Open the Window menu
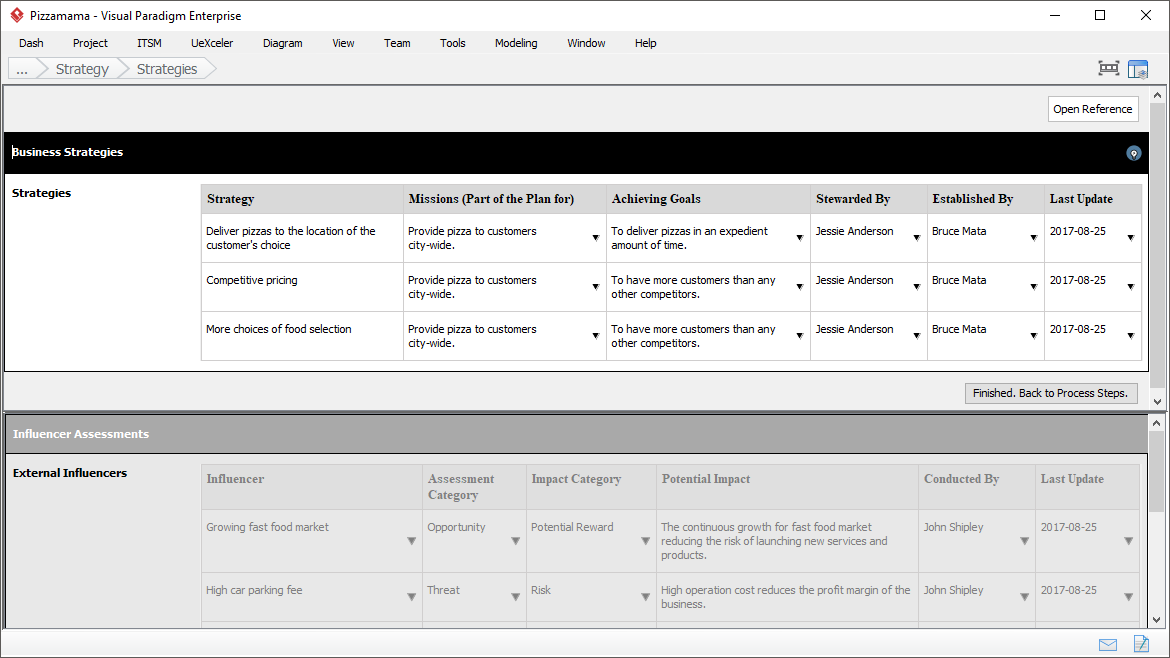The height and width of the screenshot is (658, 1170). click(586, 43)
